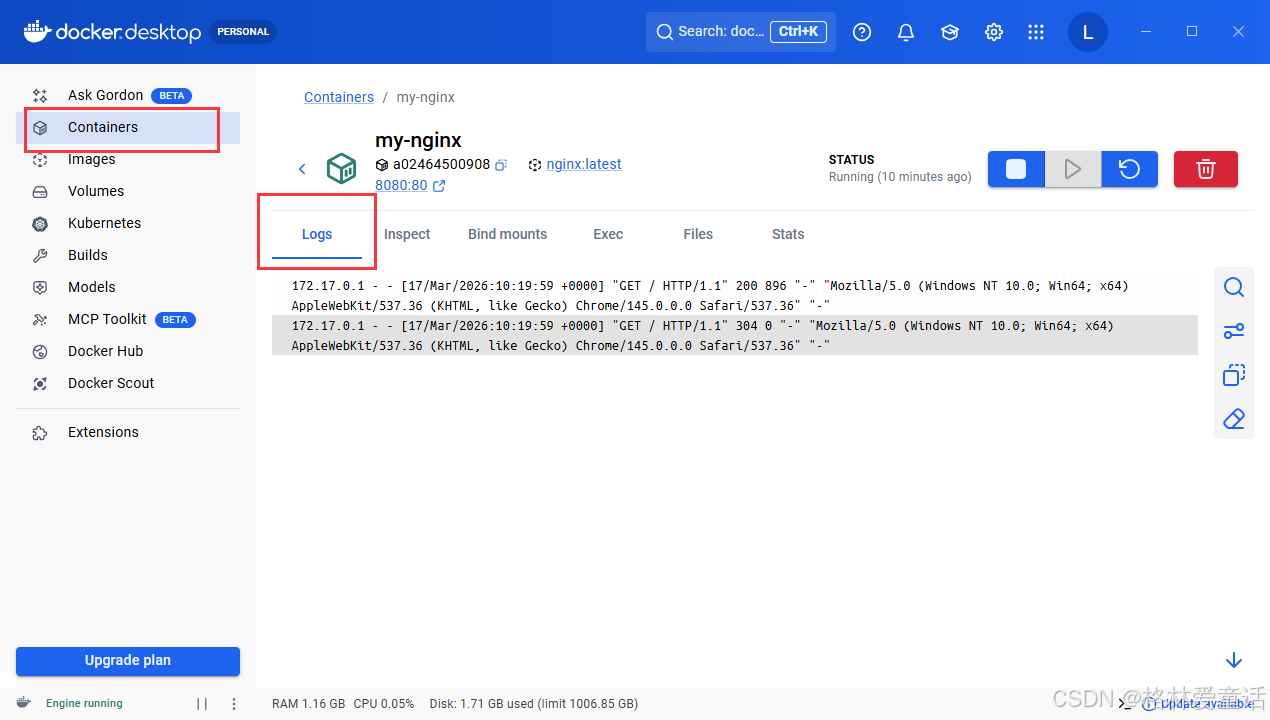Open the apps grid icon
The image size is (1270, 720).
1036,32
